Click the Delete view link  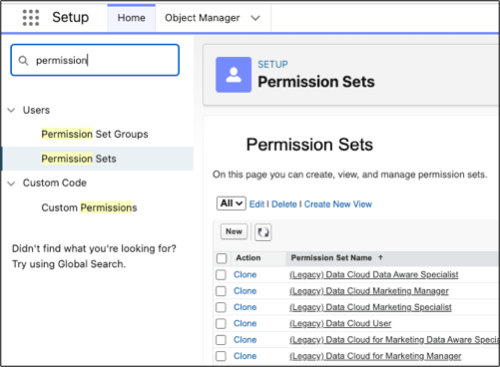tap(284, 204)
